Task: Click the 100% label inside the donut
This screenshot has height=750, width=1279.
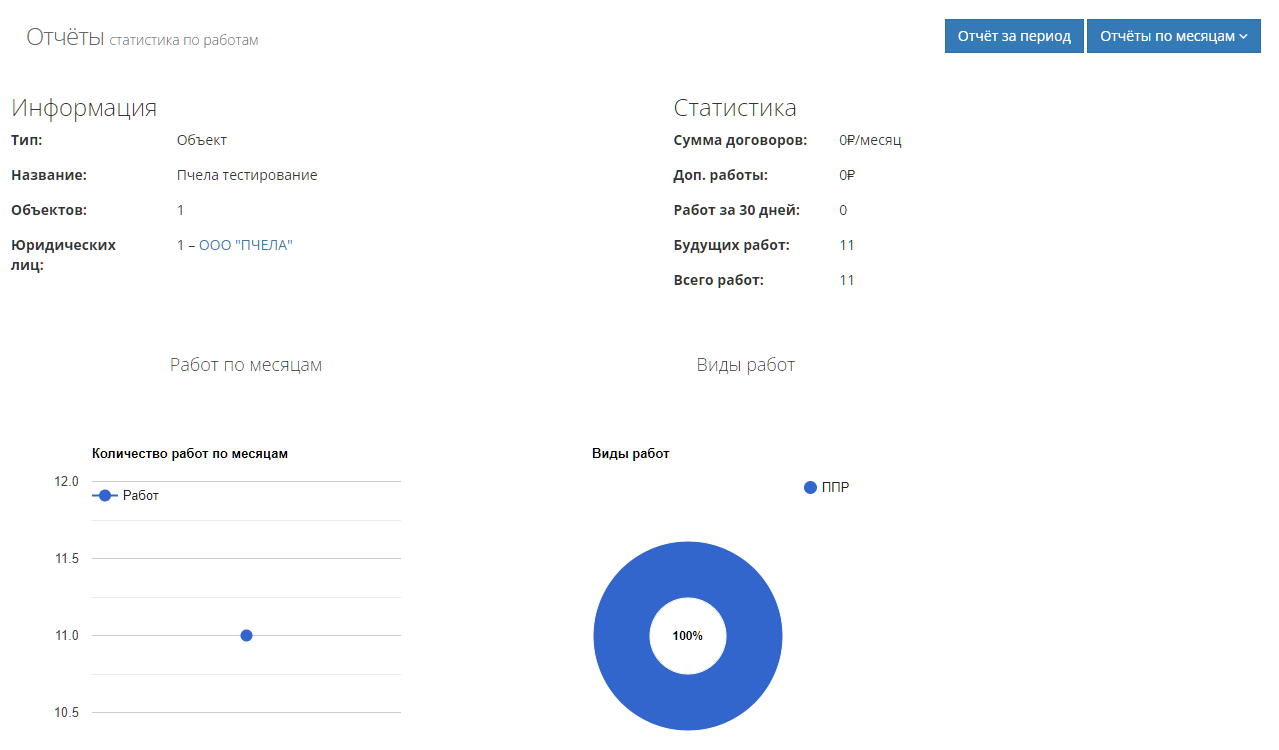Action: [687, 636]
